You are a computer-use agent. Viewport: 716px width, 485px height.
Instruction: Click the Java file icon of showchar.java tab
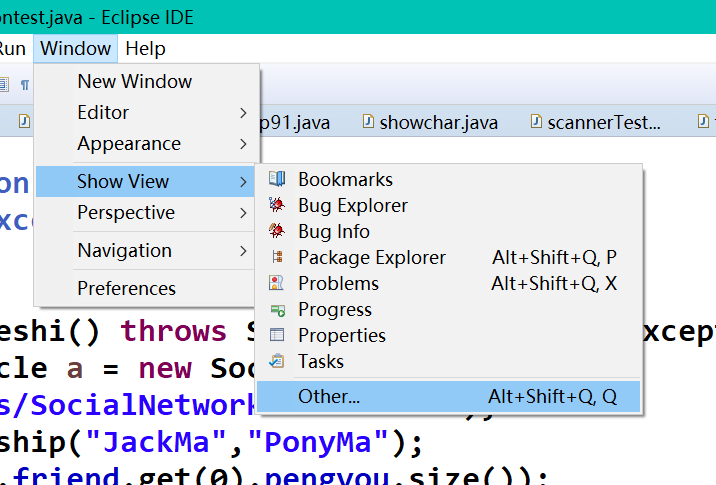pyautogui.click(x=368, y=121)
